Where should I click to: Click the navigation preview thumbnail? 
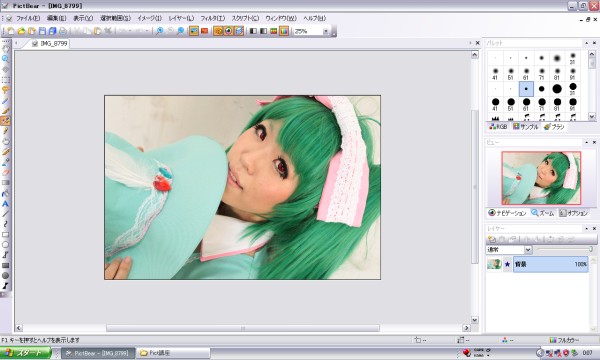[x=541, y=178]
